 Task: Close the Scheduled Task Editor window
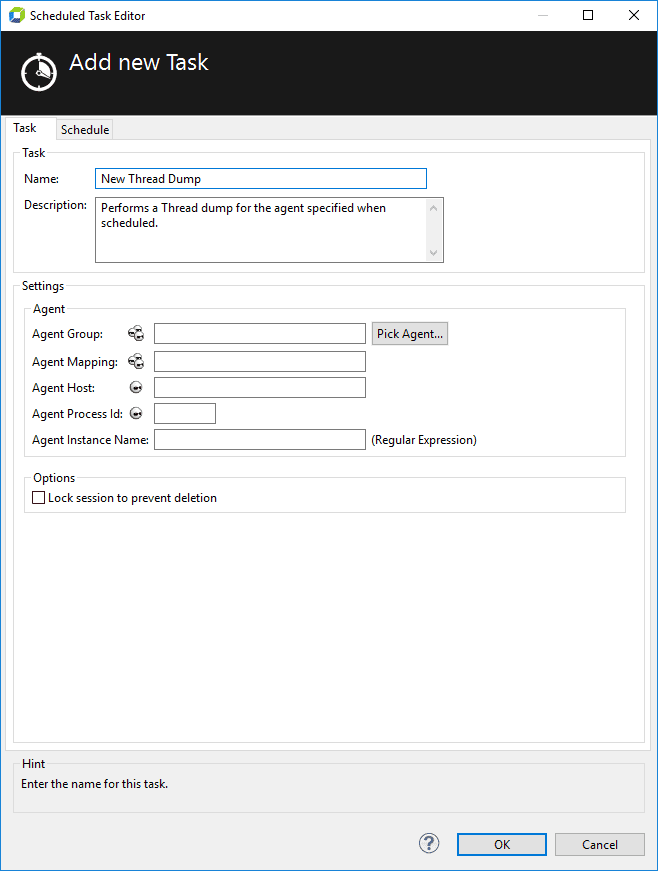pyautogui.click(x=634, y=15)
